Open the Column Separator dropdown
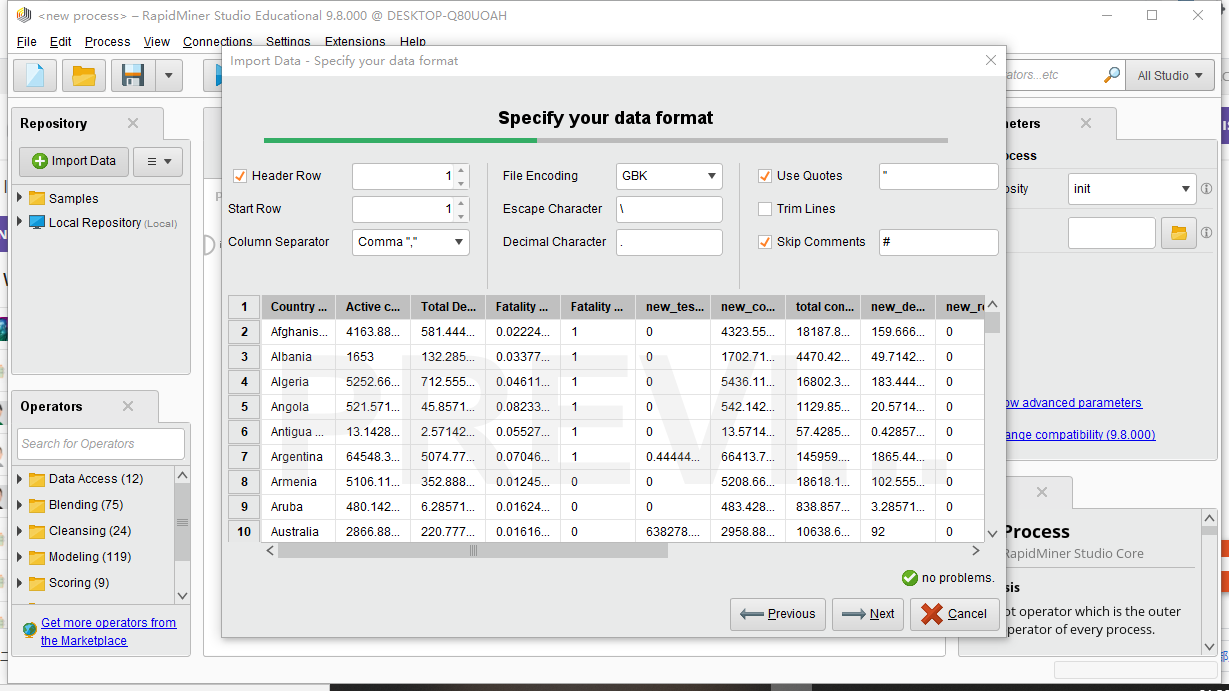 pos(411,242)
